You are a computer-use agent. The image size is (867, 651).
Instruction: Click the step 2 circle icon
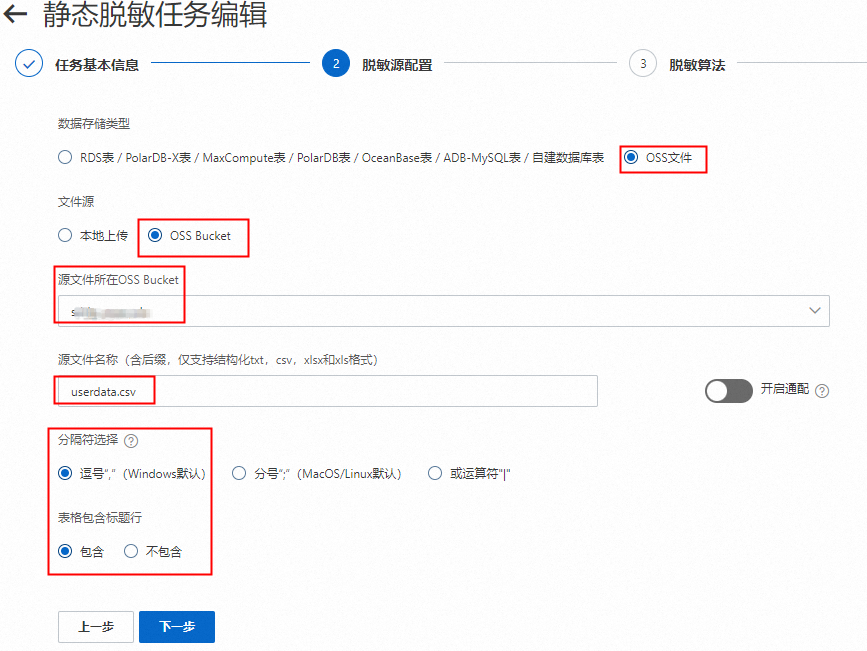tap(336, 64)
